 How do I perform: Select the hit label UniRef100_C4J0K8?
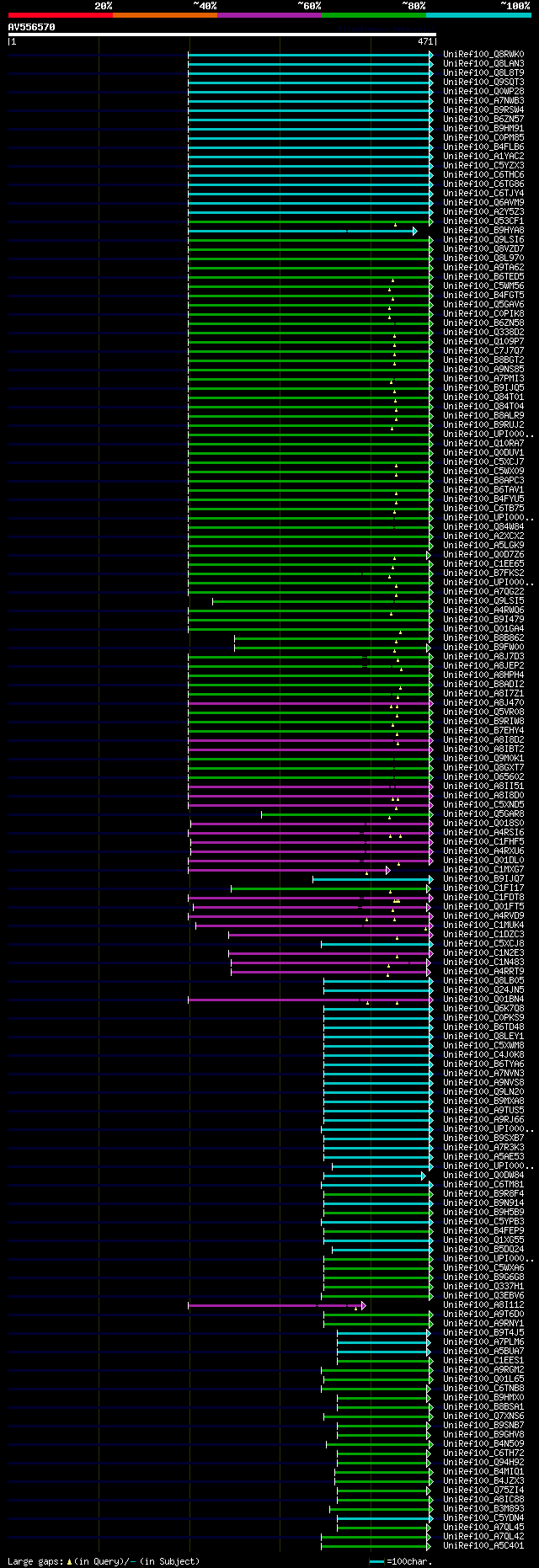[x=483, y=1054]
